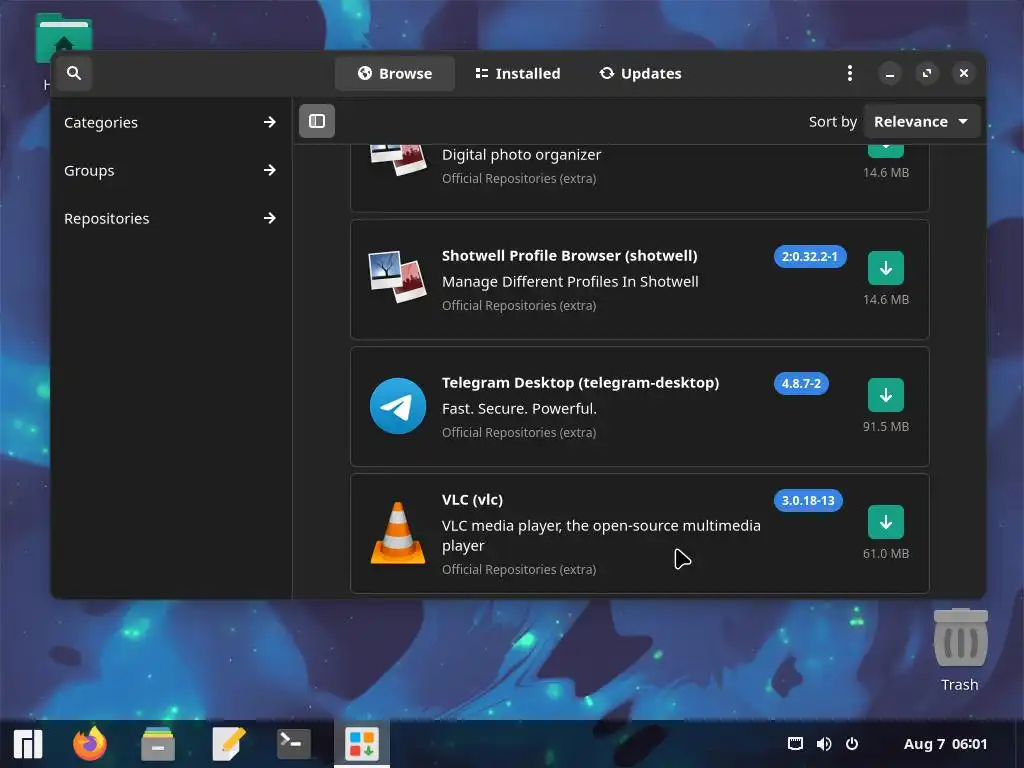Screen dimensions: 1024x768
Task: Click 'Manage Different Profiles In Shotwell' text
Action: pyautogui.click(x=570, y=281)
